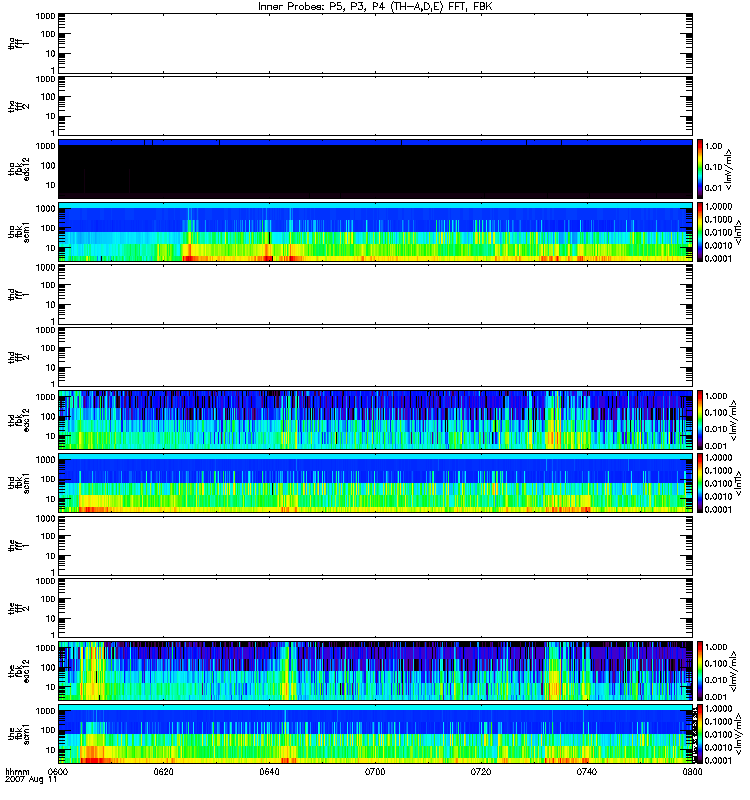Click the 'thd fff 2' panel axis label
This screenshot has height=800, width=750.
tap(18, 357)
